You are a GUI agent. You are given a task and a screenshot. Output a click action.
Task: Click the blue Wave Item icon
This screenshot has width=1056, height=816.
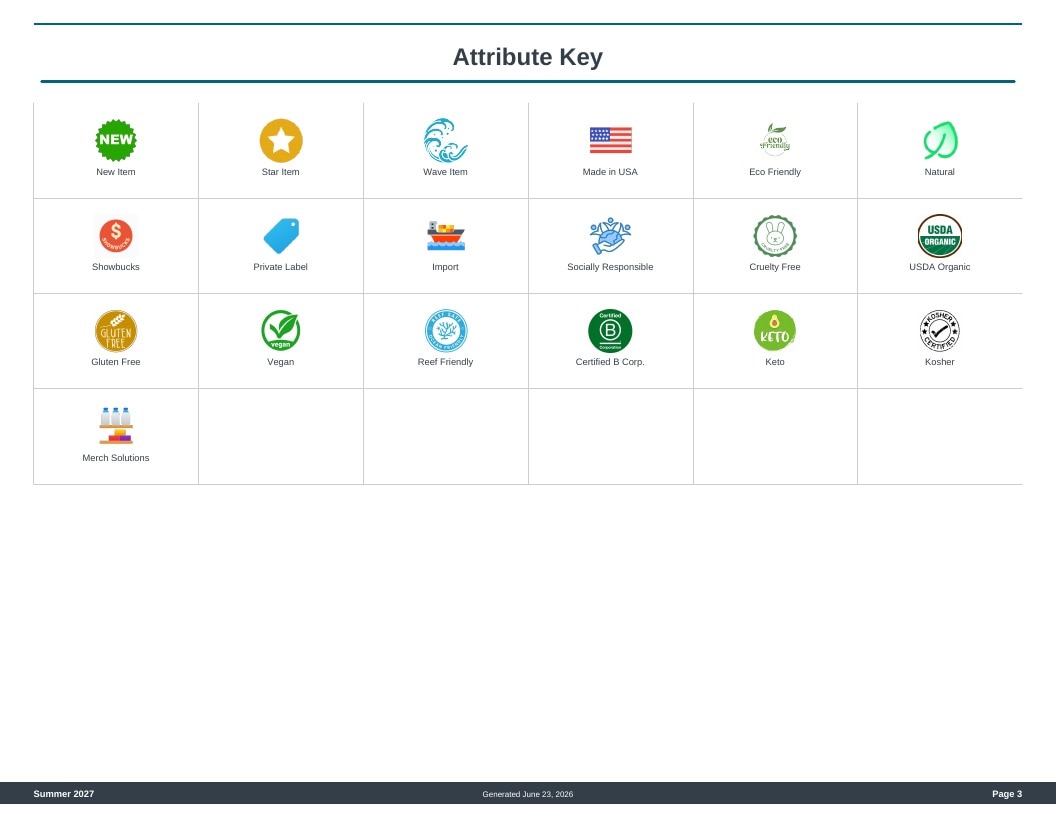(x=445, y=141)
